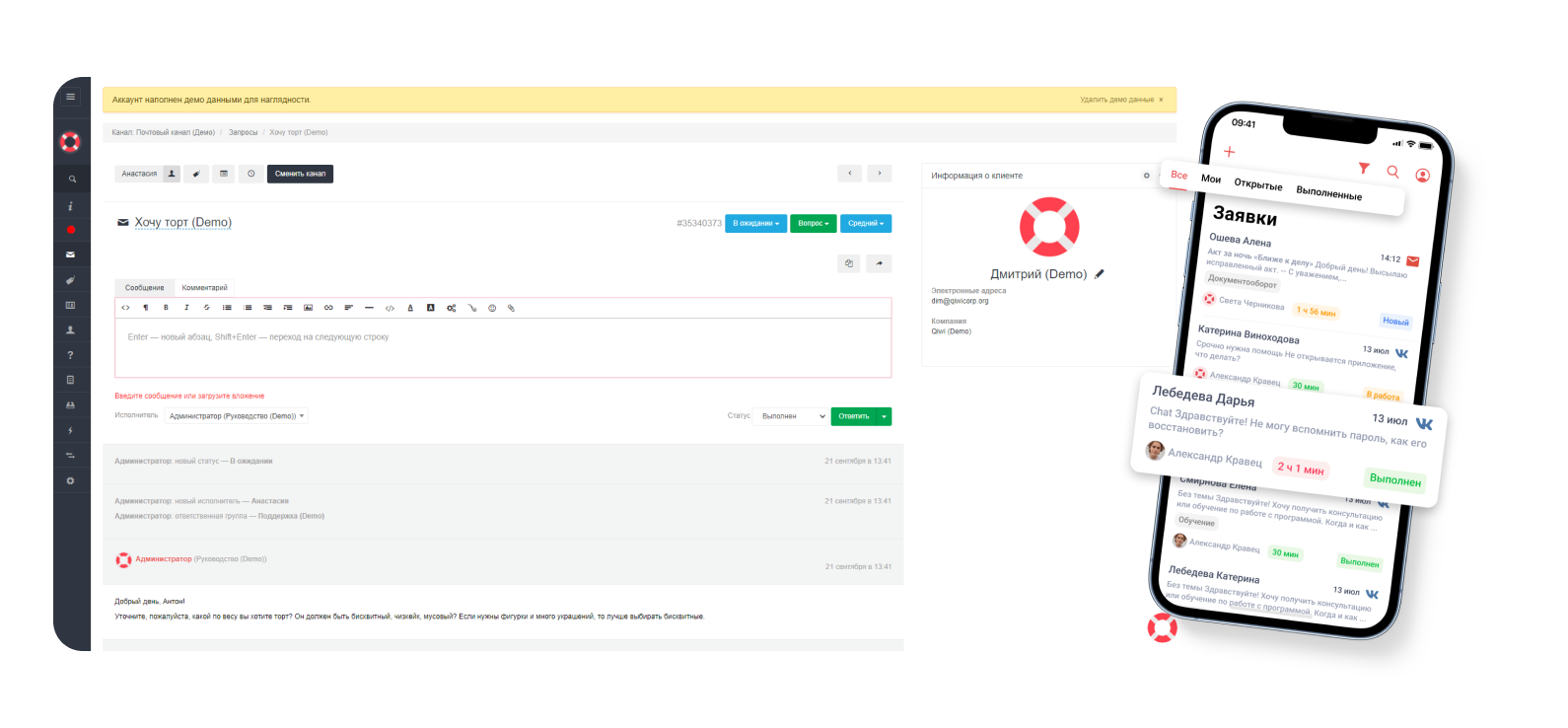This screenshot has width=1568, height=728.
Task: Attach a file with the paperclip icon
Action: point(512,308)
